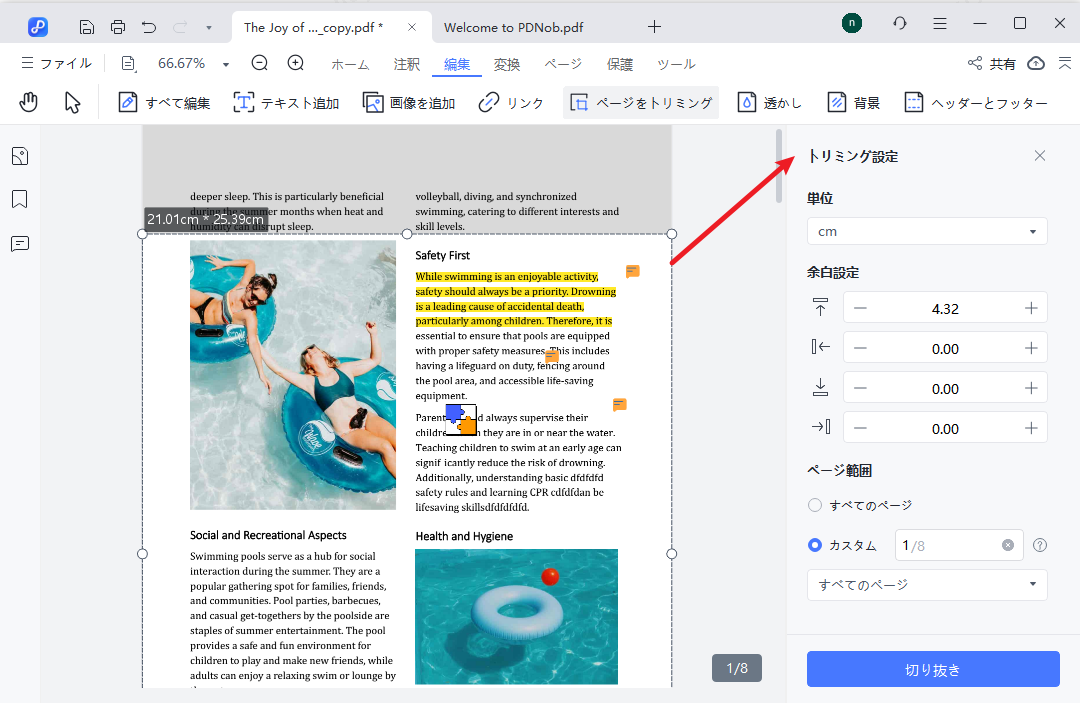
Task: Click the リンク link tool
Action: coord(511,103)
